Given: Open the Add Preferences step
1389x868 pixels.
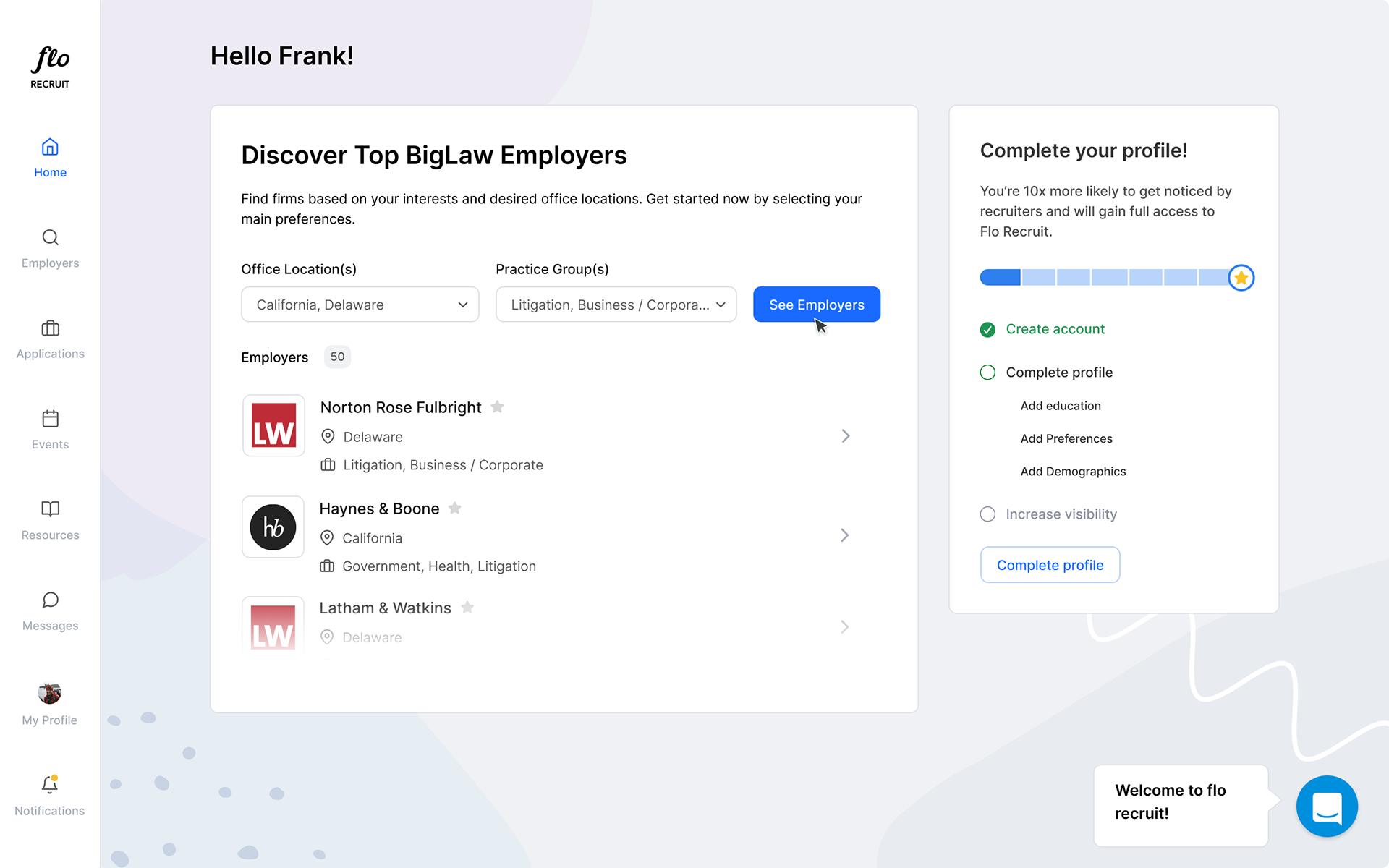Looking at the screenshot, I should pos(1066,438).
